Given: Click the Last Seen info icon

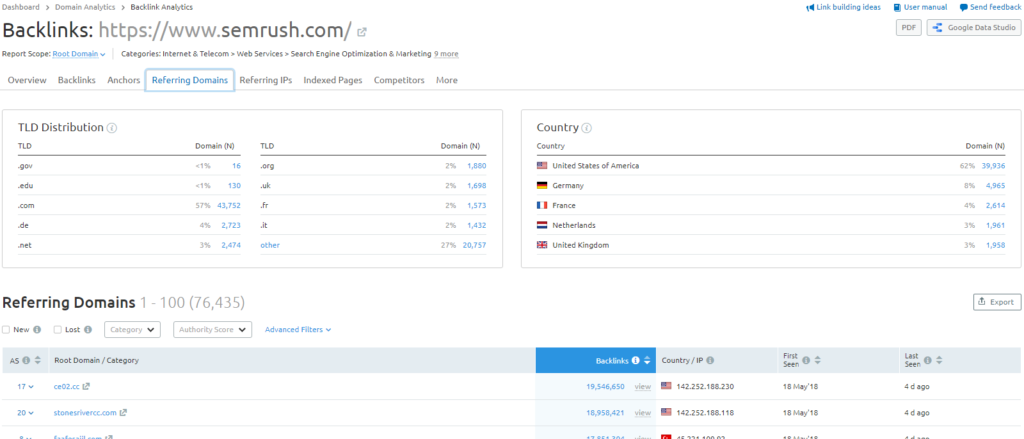Looking at the screenshot, I should (927, 361).
